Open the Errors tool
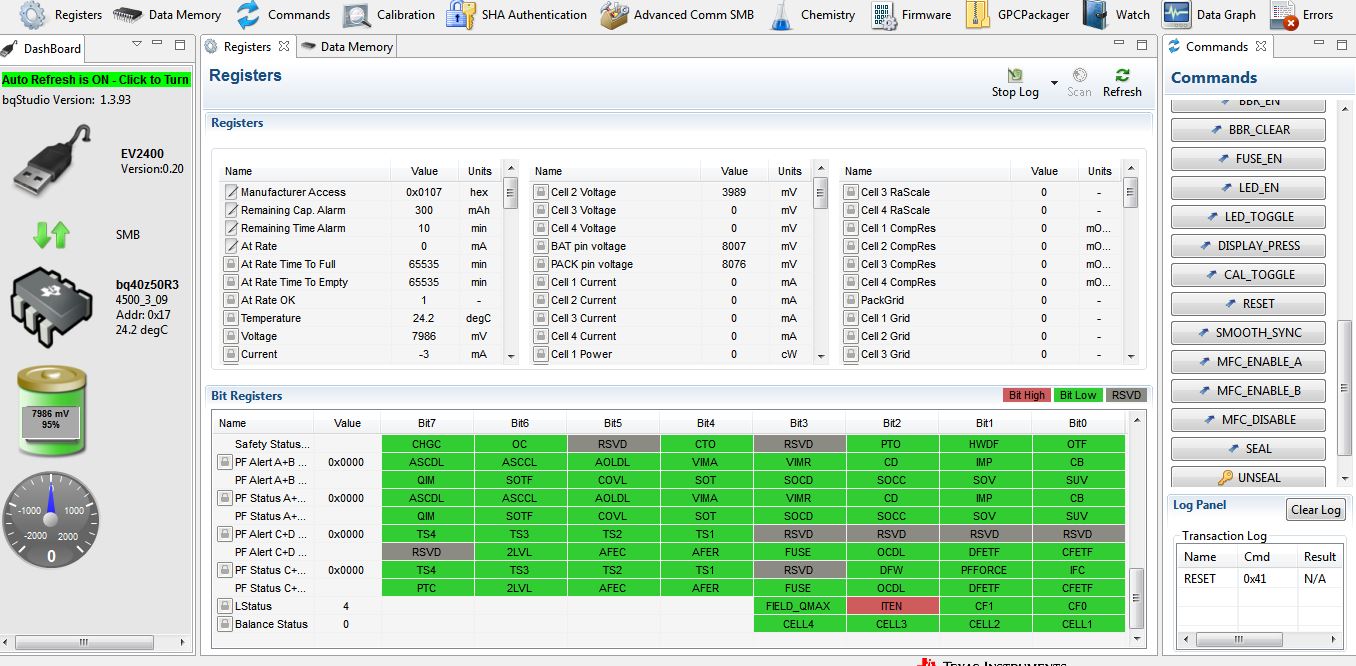This screenshot has width=1356, height=666. point(1301,15)
